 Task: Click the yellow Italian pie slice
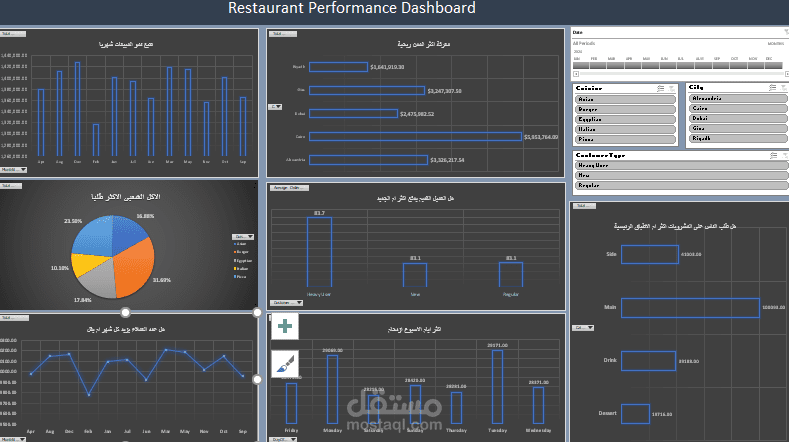point(86,263)
